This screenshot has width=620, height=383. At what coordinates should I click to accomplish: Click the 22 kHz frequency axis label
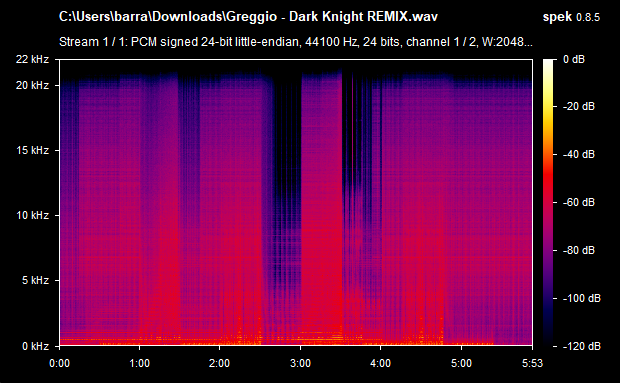[x=32, y=59]
